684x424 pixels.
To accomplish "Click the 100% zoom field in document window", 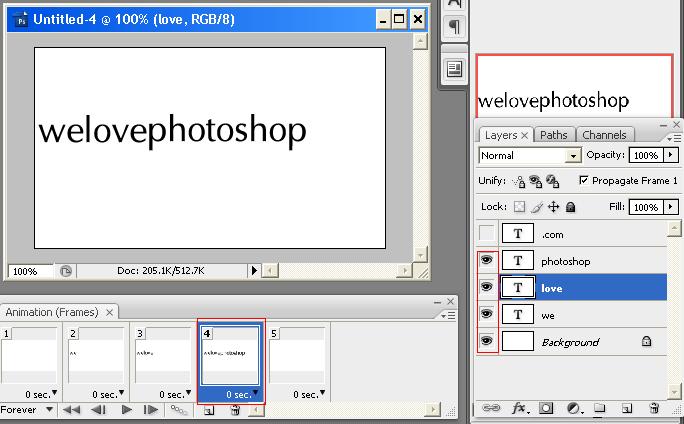I will coord(31,271).
